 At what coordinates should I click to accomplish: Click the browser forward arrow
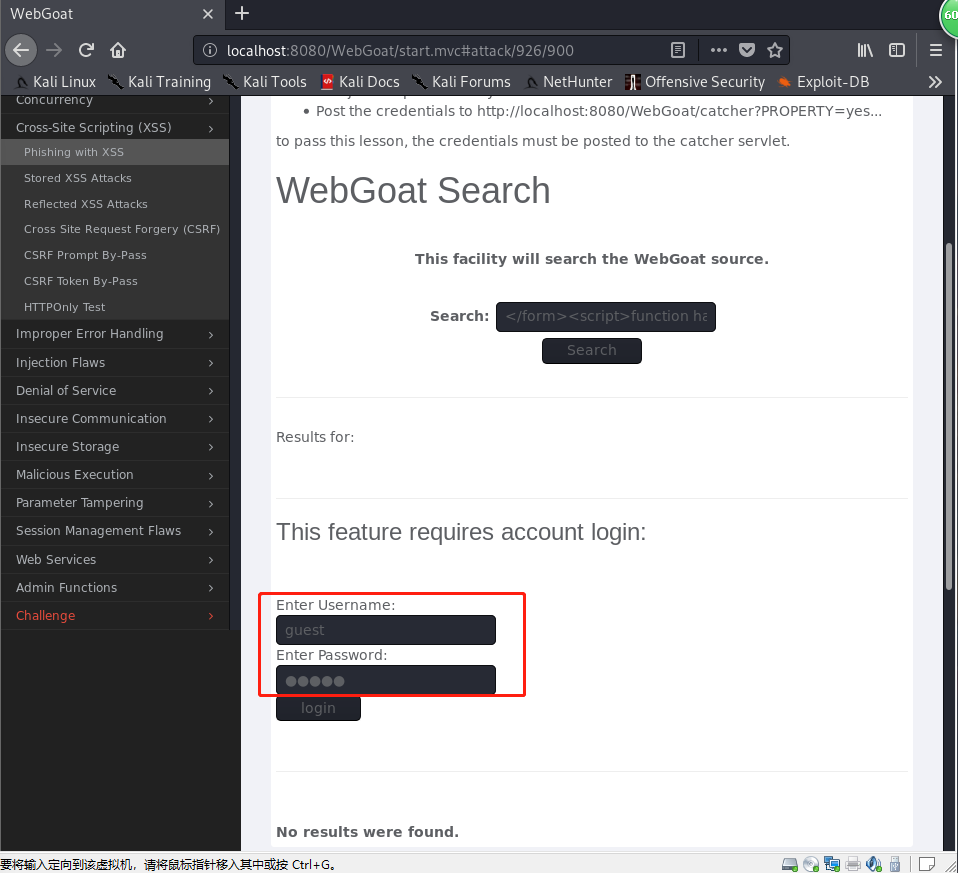click(54, 50)
